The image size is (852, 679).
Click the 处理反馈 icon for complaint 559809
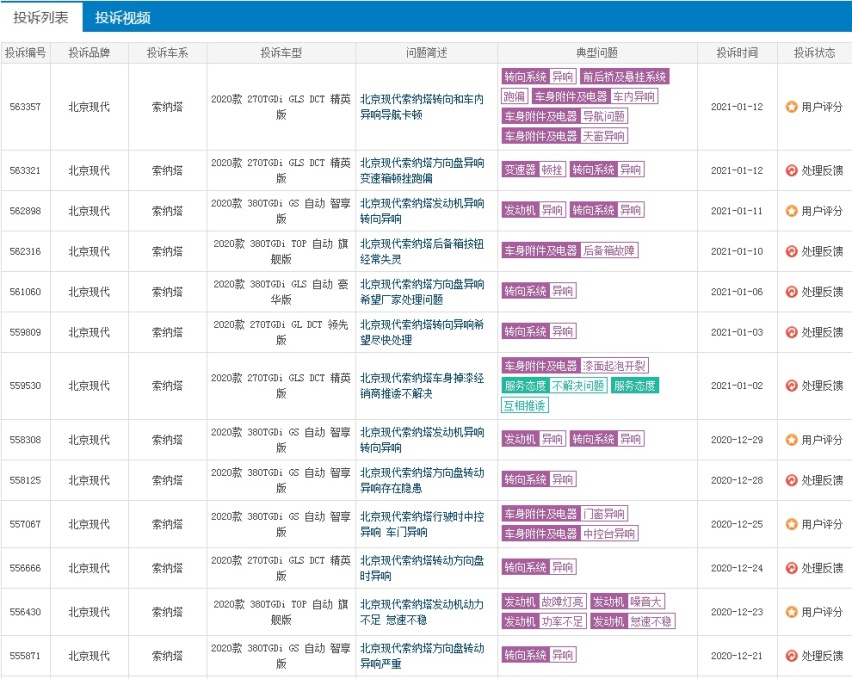(x=791, y=332)
